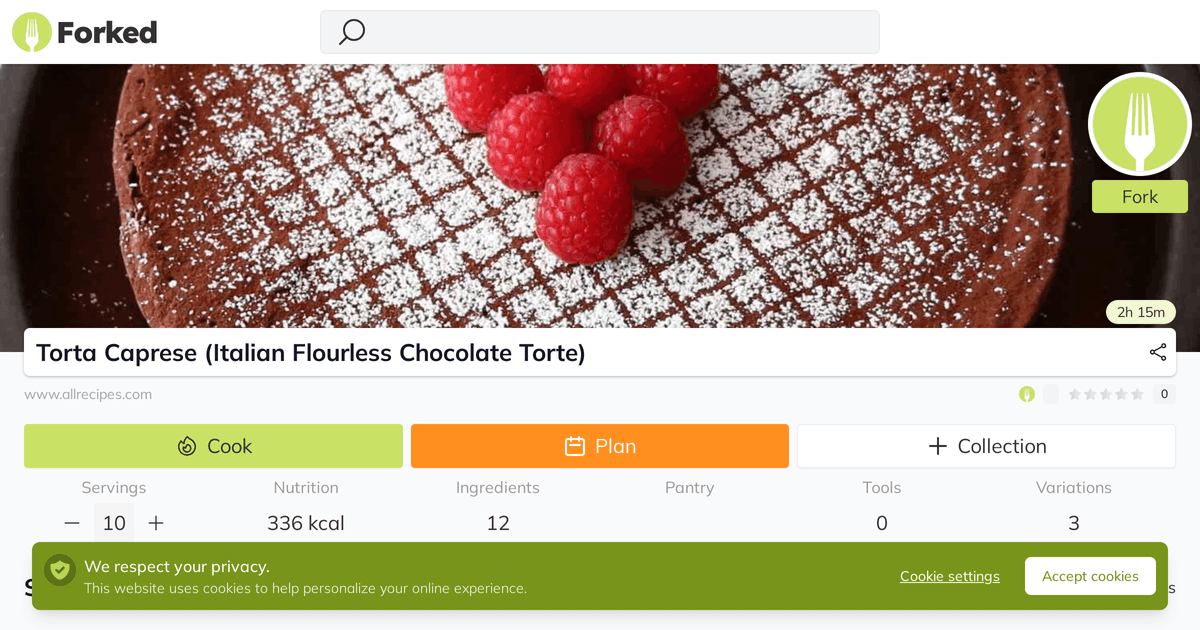
Task: Rate the recipe one star
Action: pyautogui.click(x=1075, y=394)
